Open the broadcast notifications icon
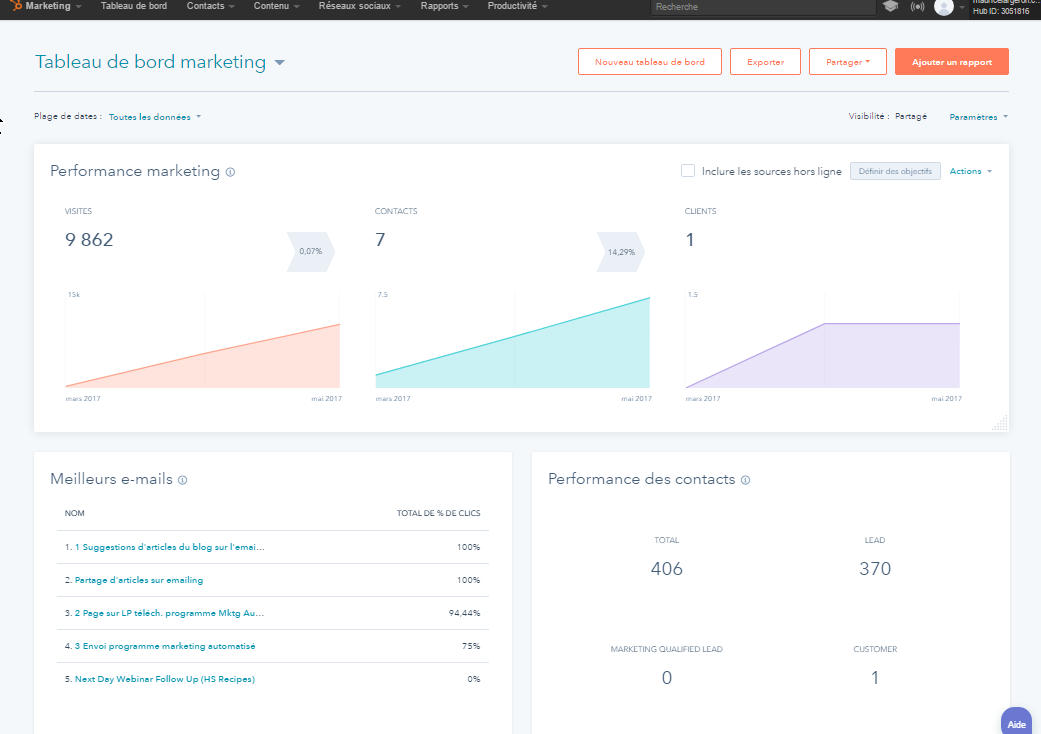Viewport: 1041px width, 734px height. (x=918, y=7)
